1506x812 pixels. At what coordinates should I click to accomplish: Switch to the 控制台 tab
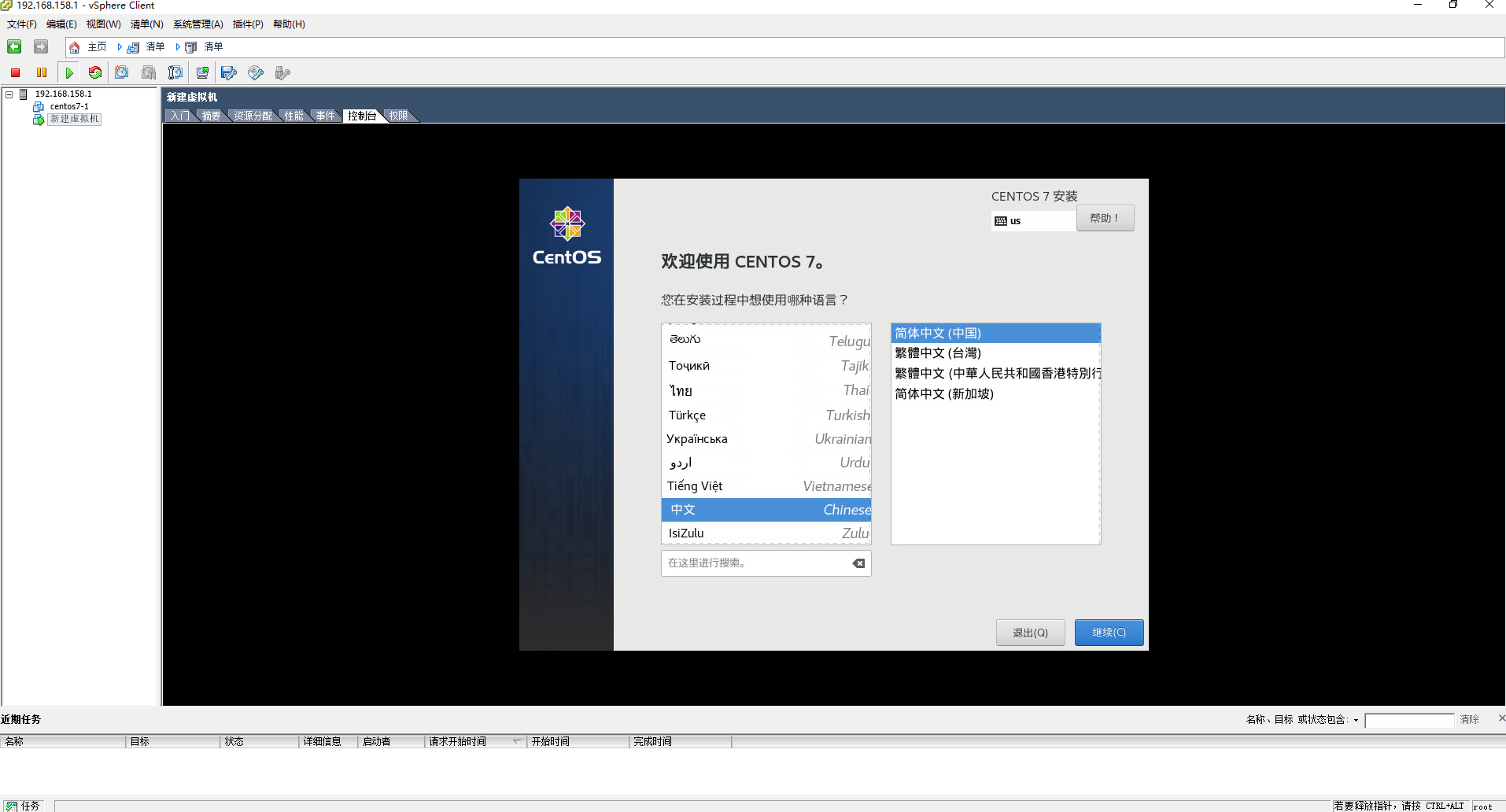(x=362, y=116)
